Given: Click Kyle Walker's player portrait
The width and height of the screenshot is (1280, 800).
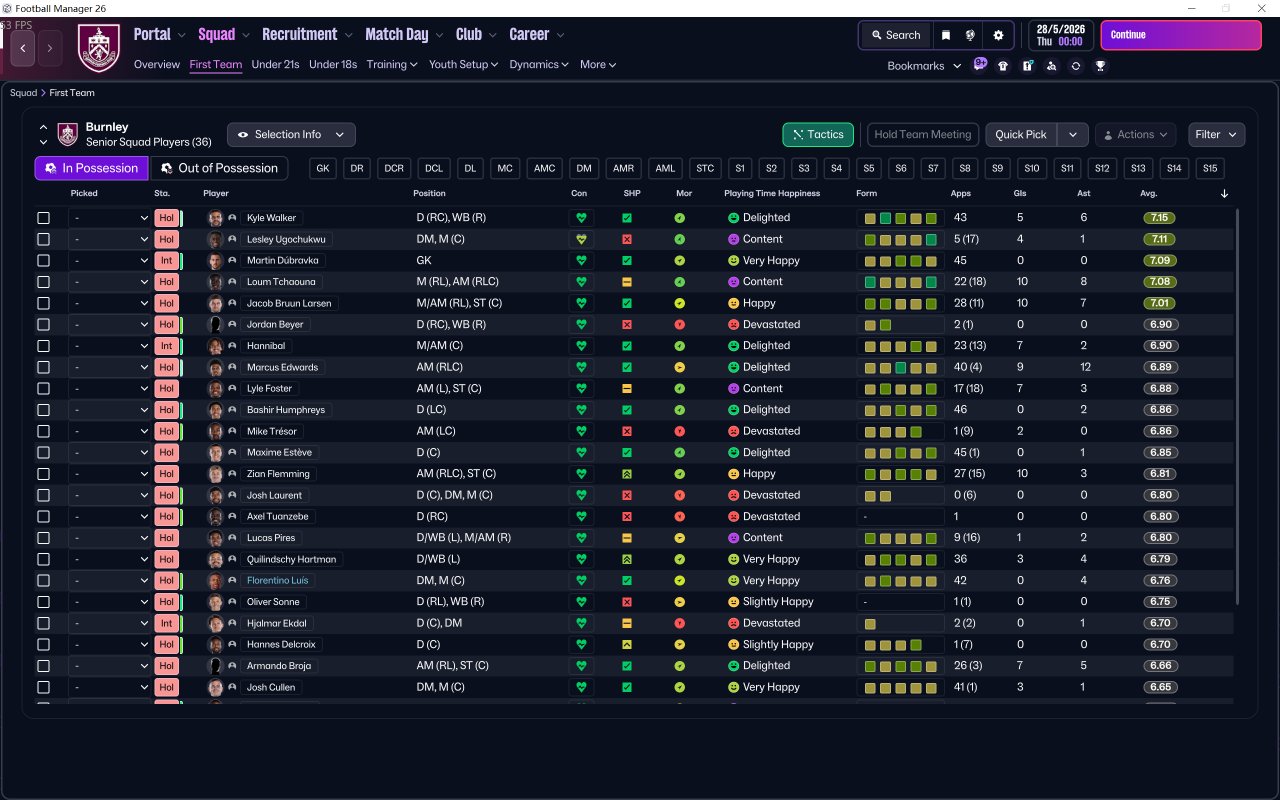Looking at the screenshot, I should point(215,218).
